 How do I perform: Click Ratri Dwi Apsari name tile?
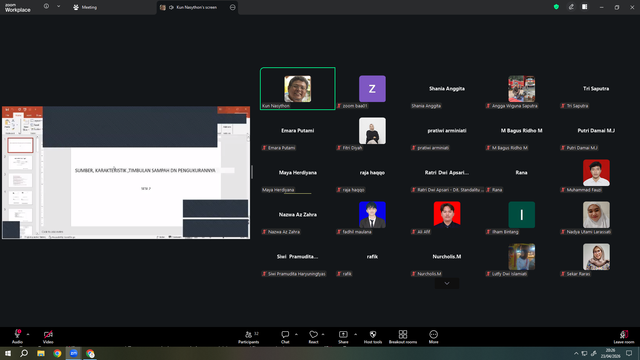(447, 173)
